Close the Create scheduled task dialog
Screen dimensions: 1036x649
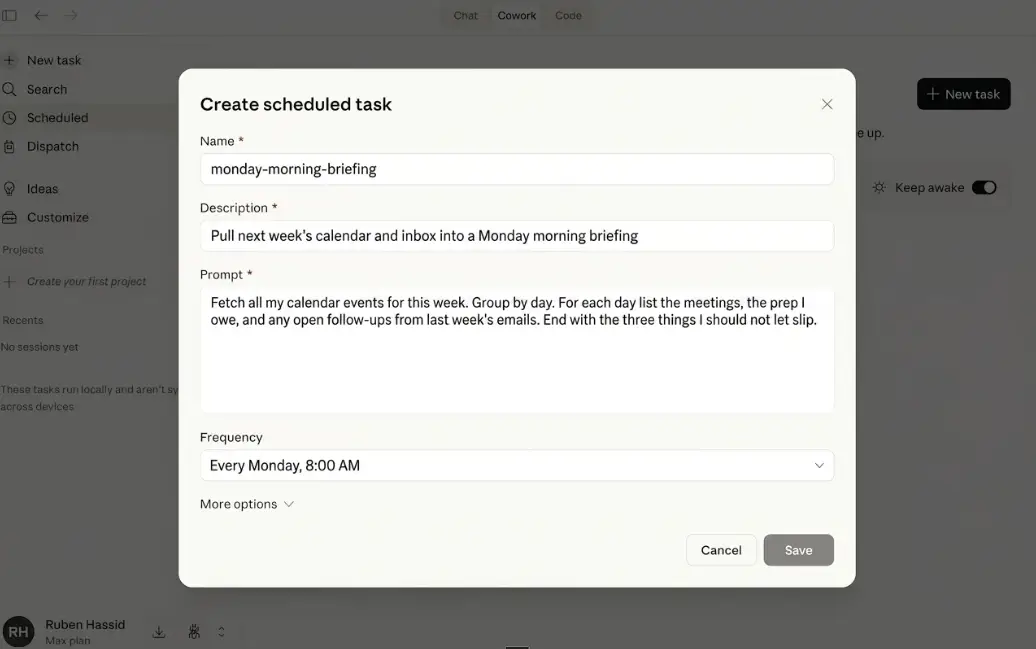(827, 104)
